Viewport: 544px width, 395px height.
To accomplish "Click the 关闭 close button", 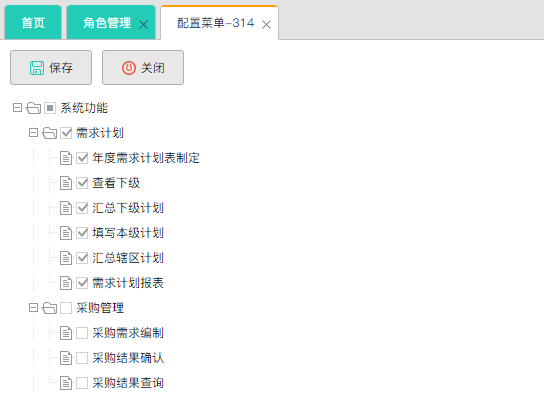I will click(x=143, y=68).
